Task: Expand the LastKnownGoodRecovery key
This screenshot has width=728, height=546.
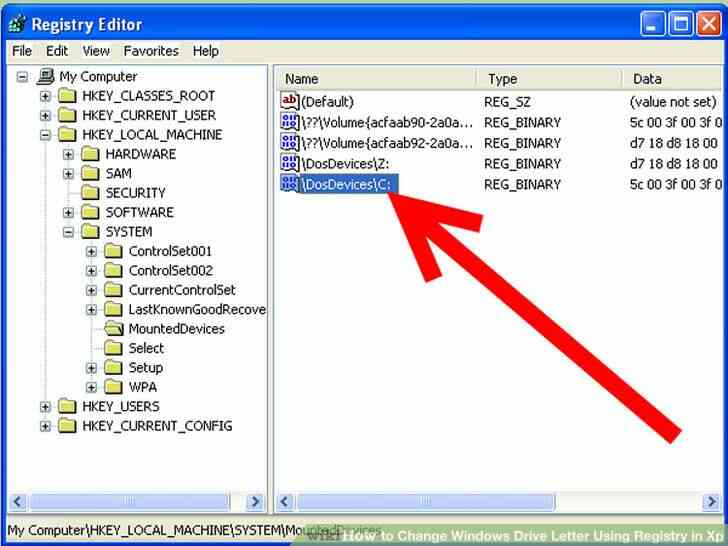Action: coord(91,310)
